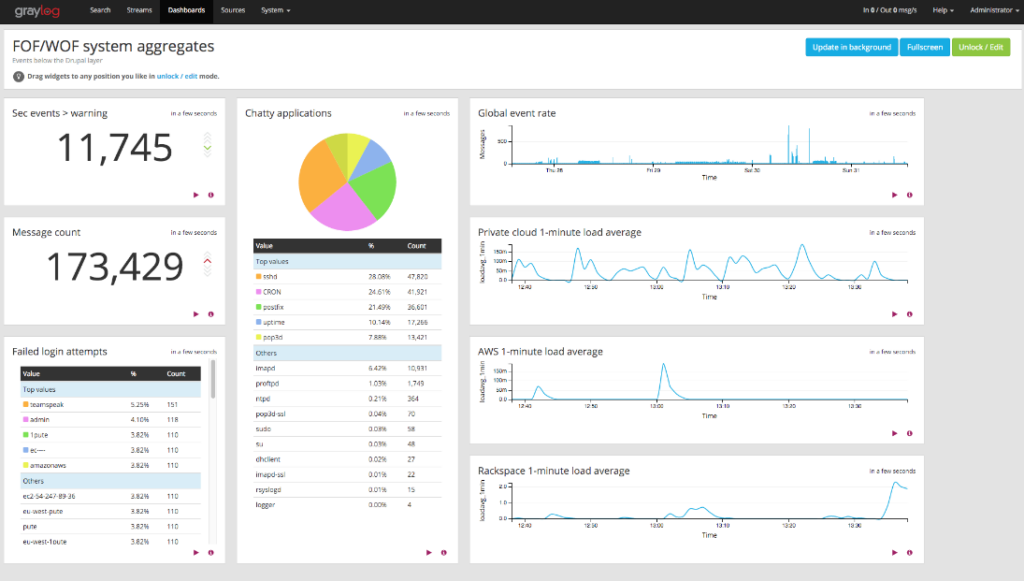
Task: Click the play icon on Message count widget
Action: [196, 314]
